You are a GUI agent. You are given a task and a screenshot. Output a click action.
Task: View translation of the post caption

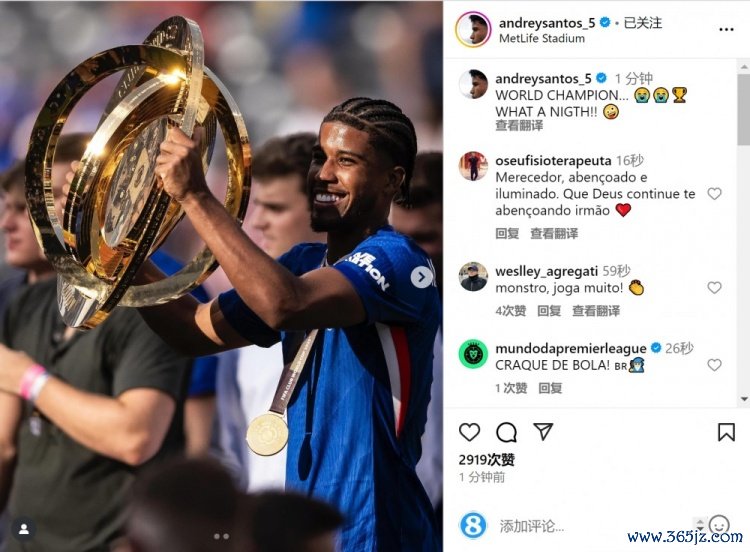pyautogui.click(x=519, y=125)
